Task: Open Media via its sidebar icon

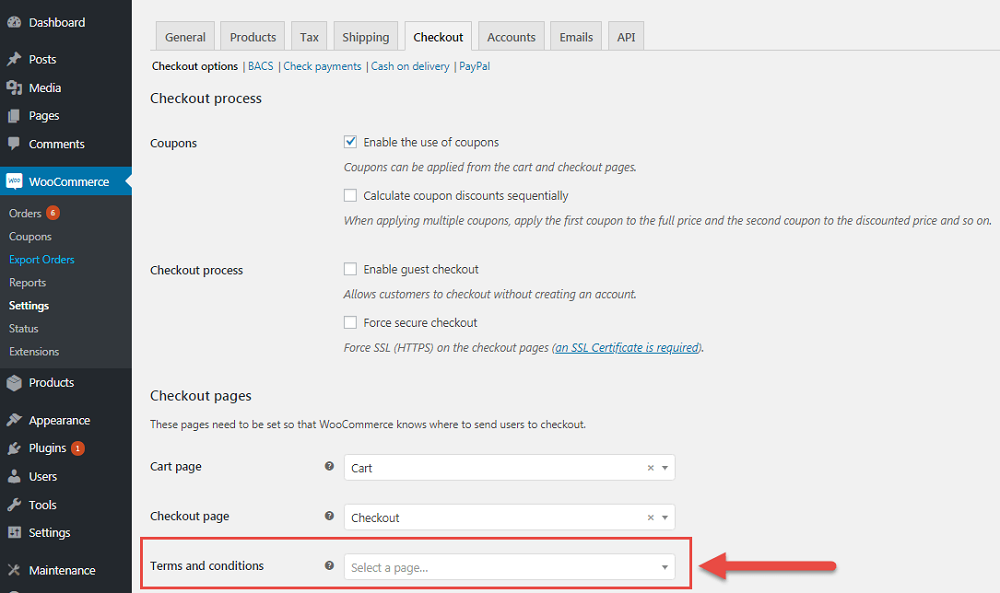Action: click(14, 88)
